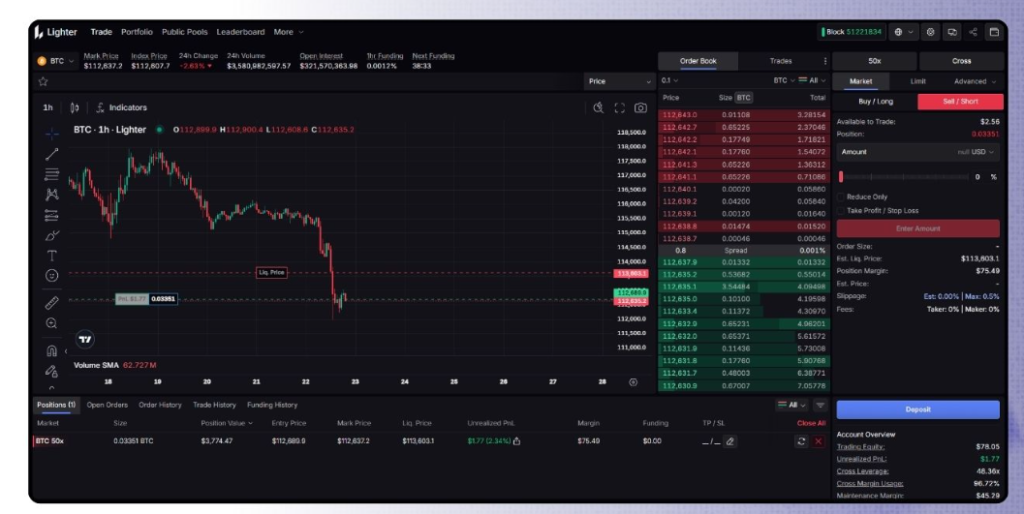Image resolution: width=1024 pixels, height=514 pixels.
Task: Edit TP/SL for BTC position
Action: click(730, 441)
